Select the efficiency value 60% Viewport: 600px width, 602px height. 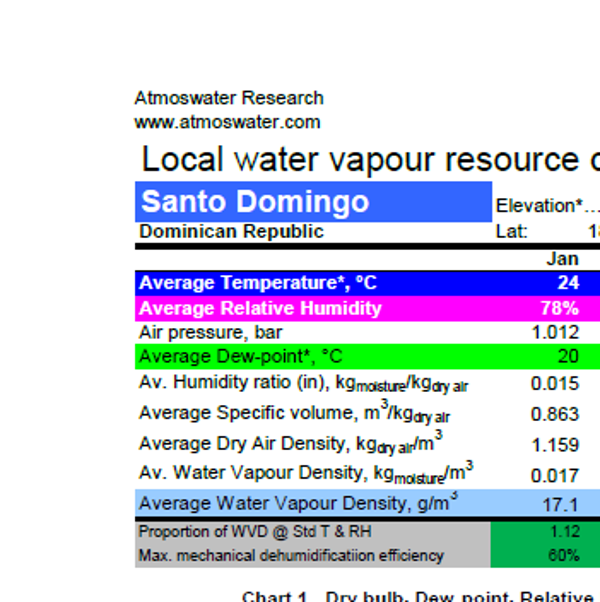[x=564, y=556]
